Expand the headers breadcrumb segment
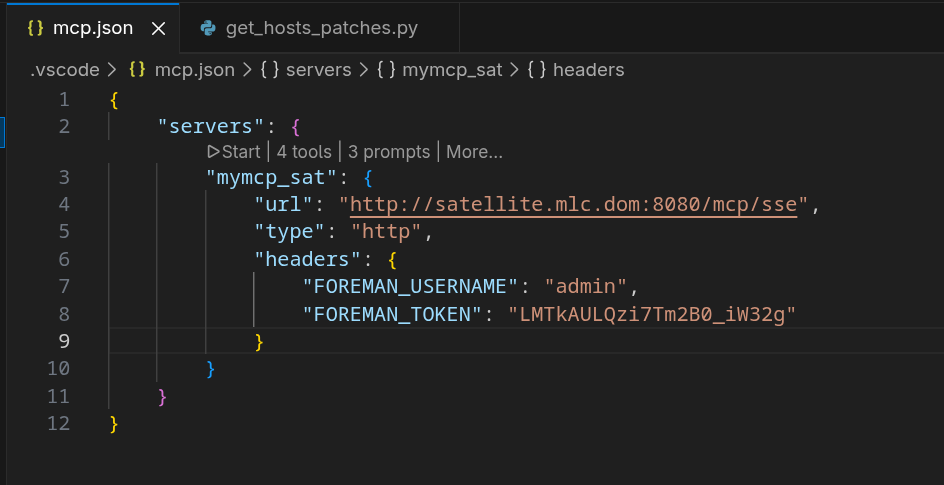 click(588, 70)
